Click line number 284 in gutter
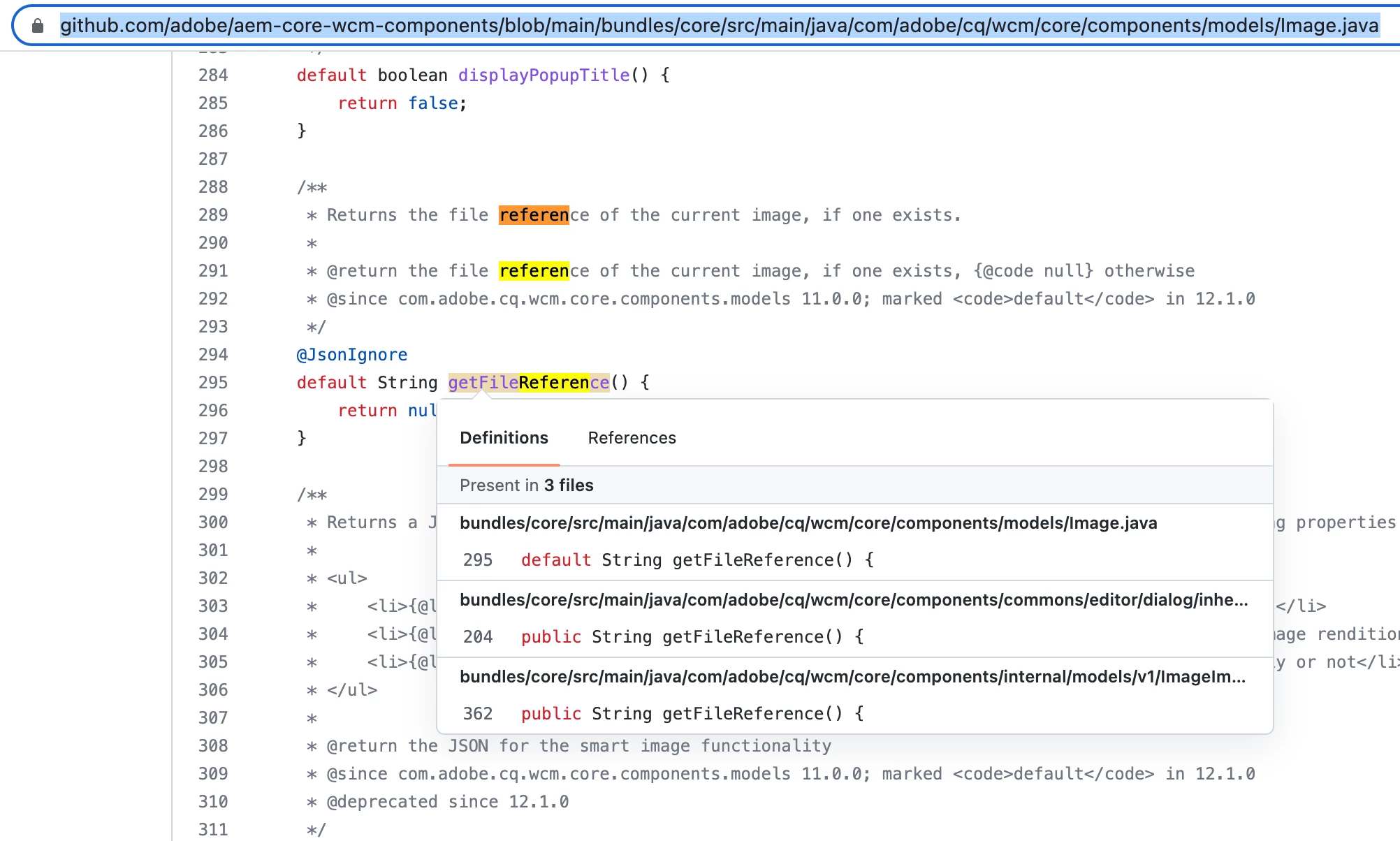 213,75
